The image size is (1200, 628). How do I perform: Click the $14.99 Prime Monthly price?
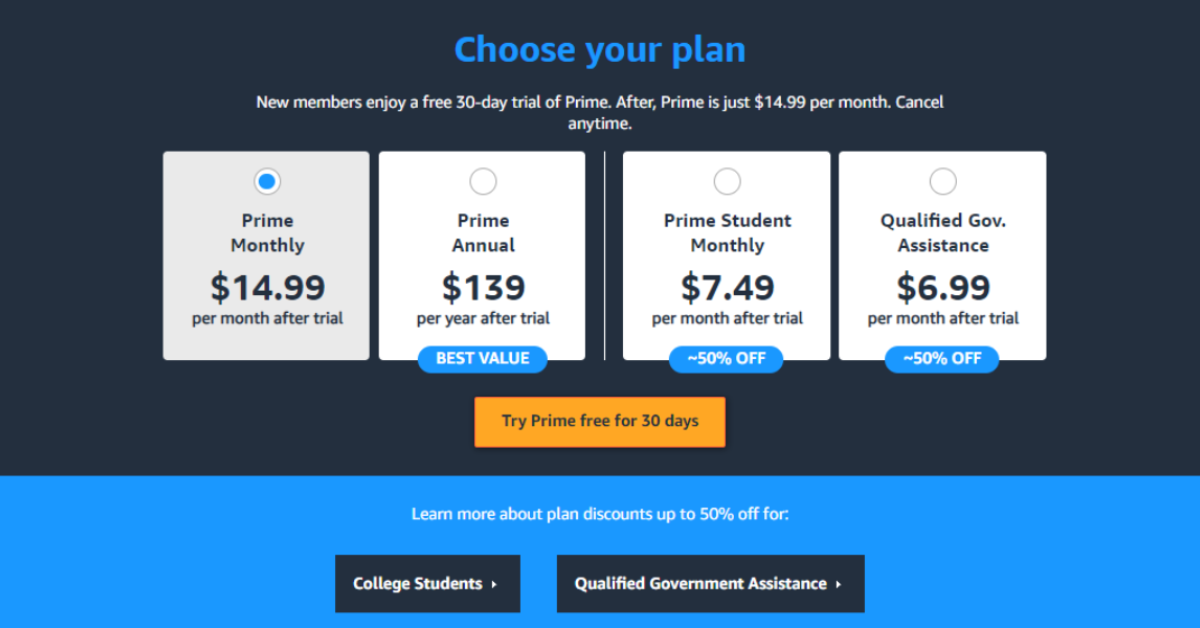coord(267,288)
